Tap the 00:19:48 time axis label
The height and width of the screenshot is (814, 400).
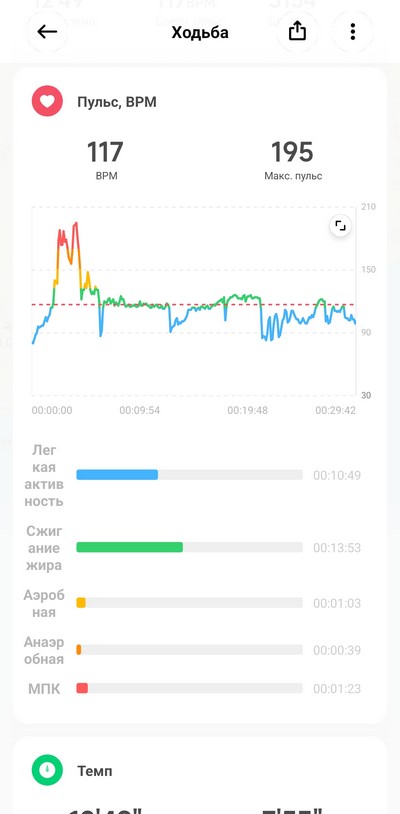click(x=247, y=411)
